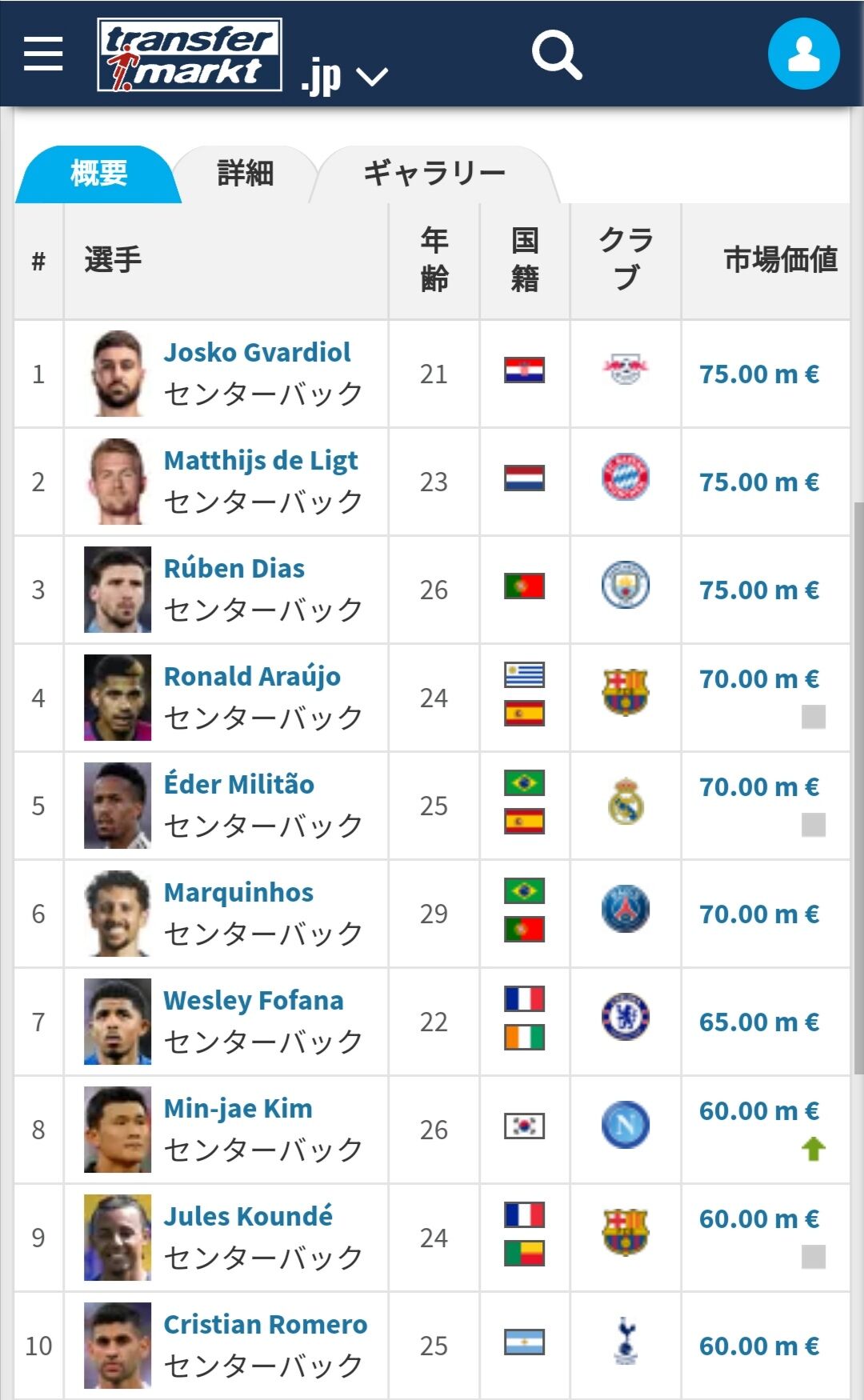This screenshot has height=1400, width=864.
Task: Switch to the 詳細 tab
Action: coord(246,173)
